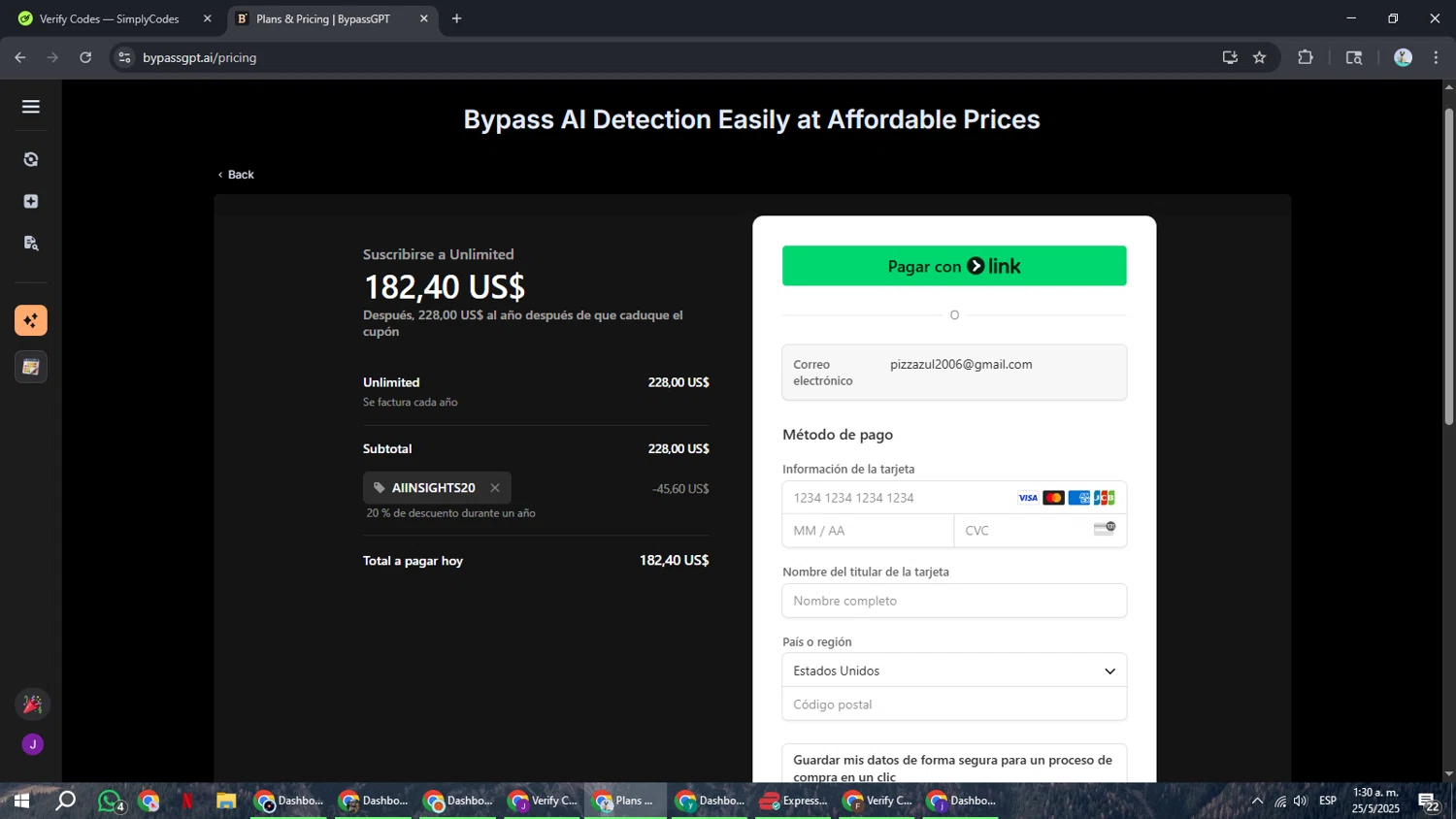The width and height of the screenshot is (1456, 819).
Task: Click the Código postal field
Action: 954,704
